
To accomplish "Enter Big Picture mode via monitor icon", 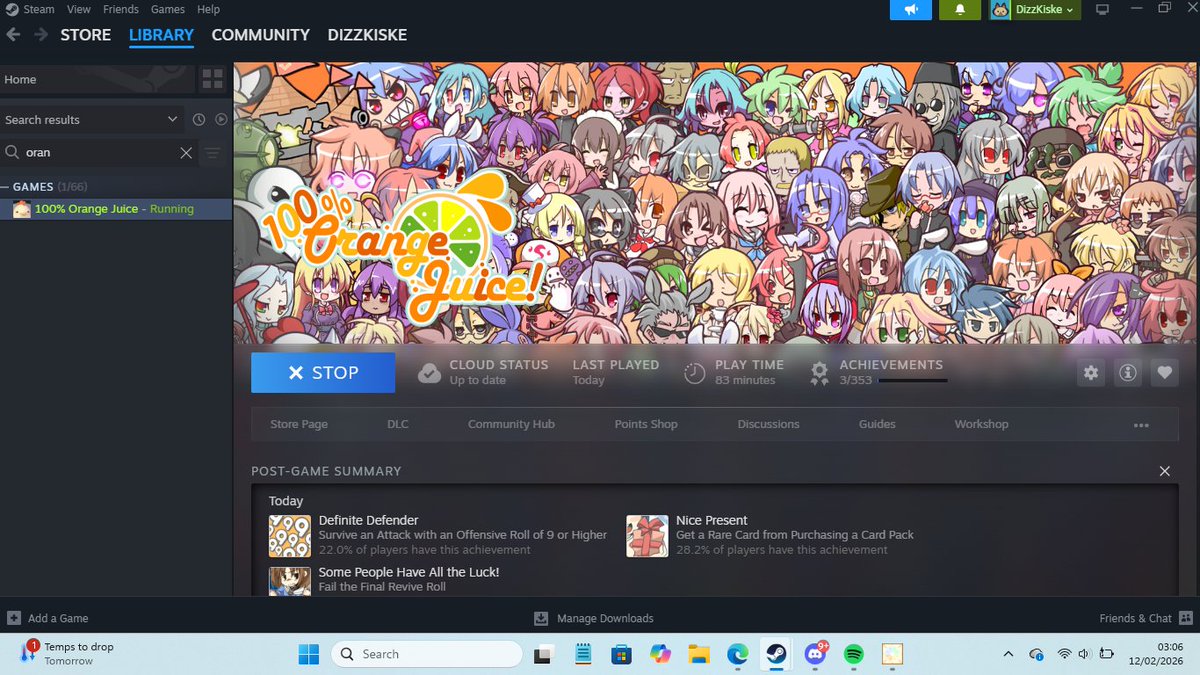I will pyautogui.click(x=1102, y=10).
